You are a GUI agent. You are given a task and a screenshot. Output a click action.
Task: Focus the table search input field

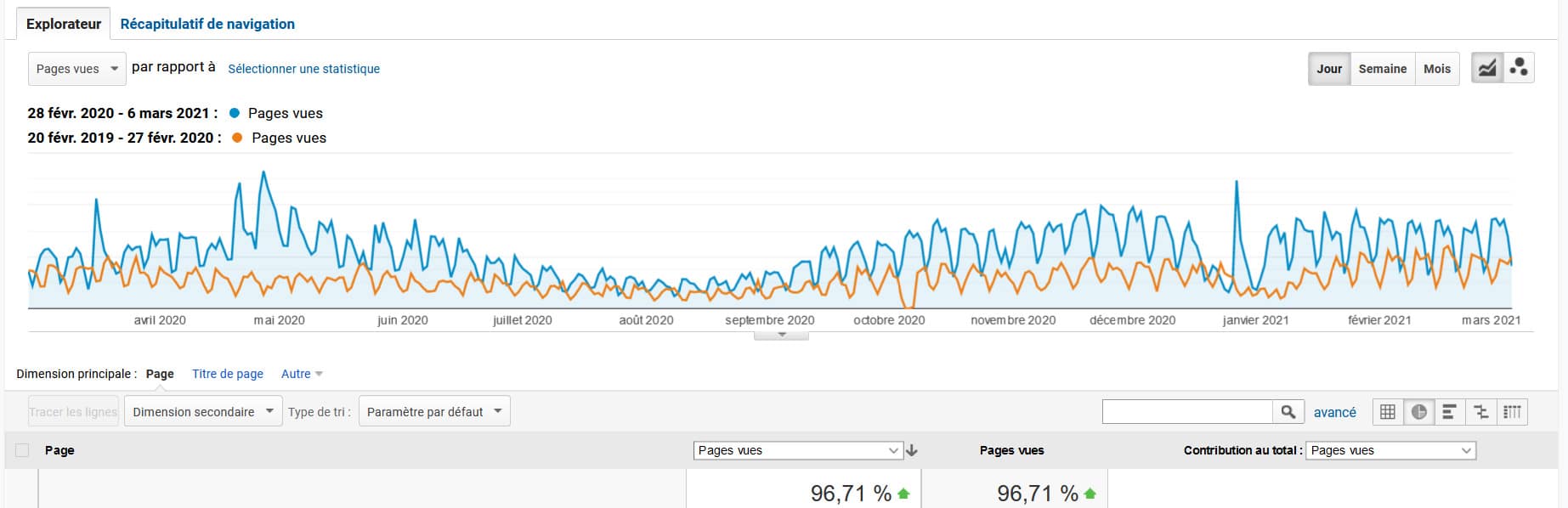click(x=1186, y=412)
